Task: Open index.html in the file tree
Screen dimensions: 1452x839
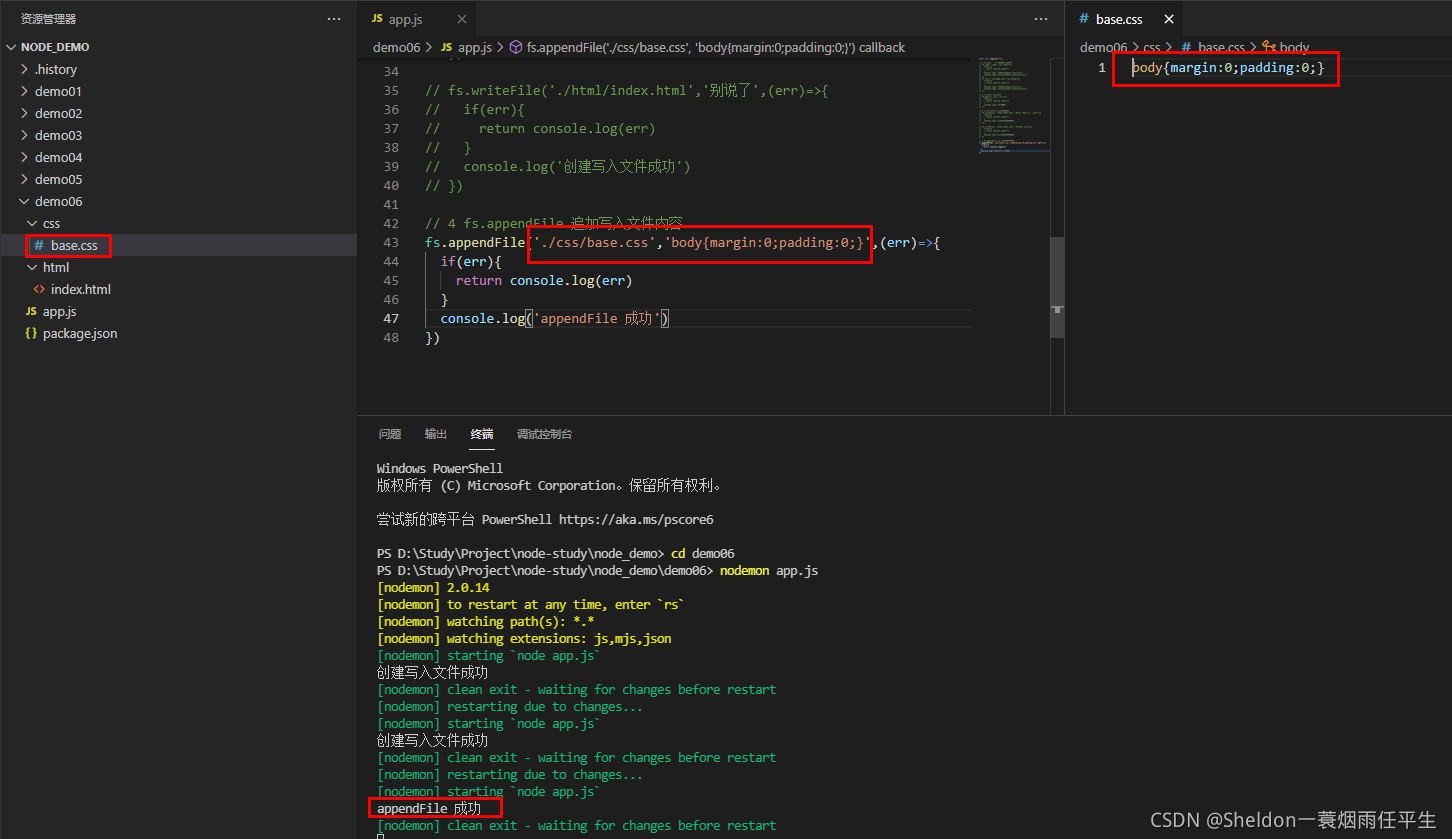Action: coord(178,289)
